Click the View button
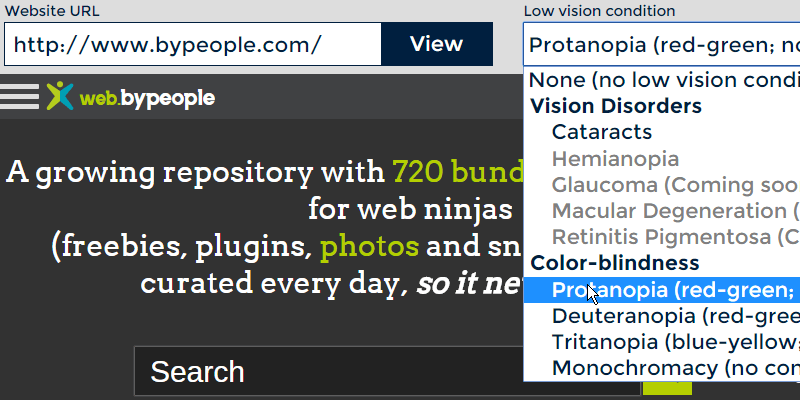 437,44
